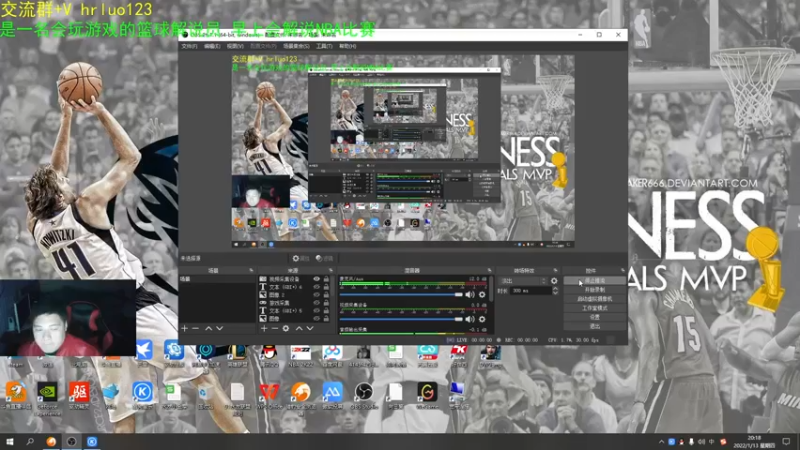The width and height of the screenshot is (800, 450).
Task: Mute the 视频采集设备 mixer channel speaker icon
Action: click(469, 319)
